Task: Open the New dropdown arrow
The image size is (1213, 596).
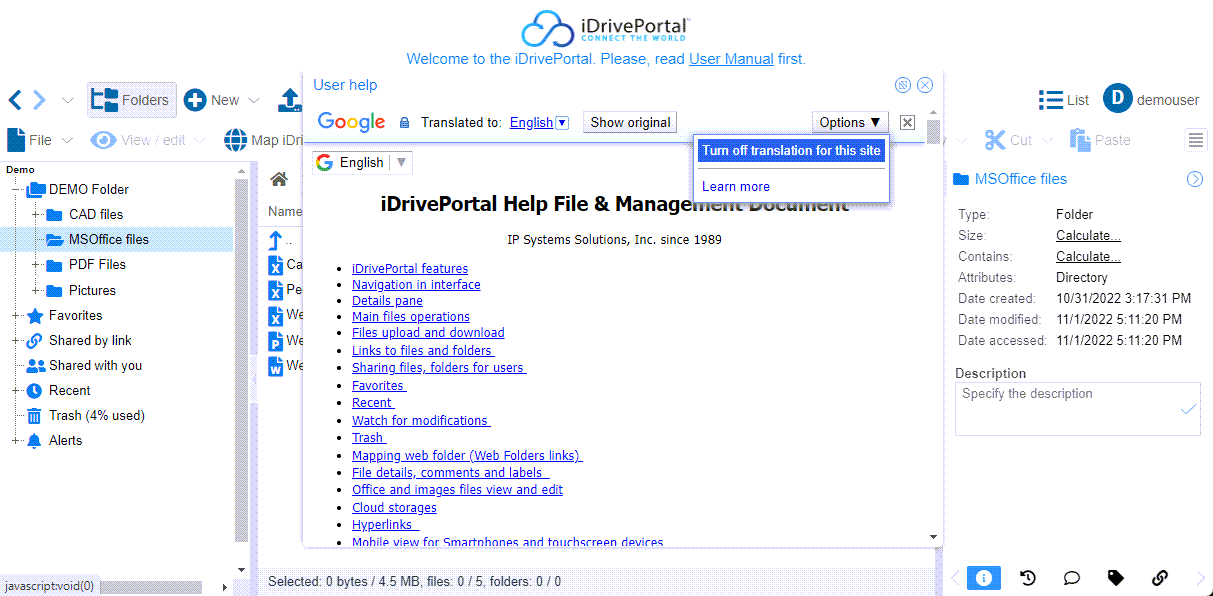Action: pos(254,100)
